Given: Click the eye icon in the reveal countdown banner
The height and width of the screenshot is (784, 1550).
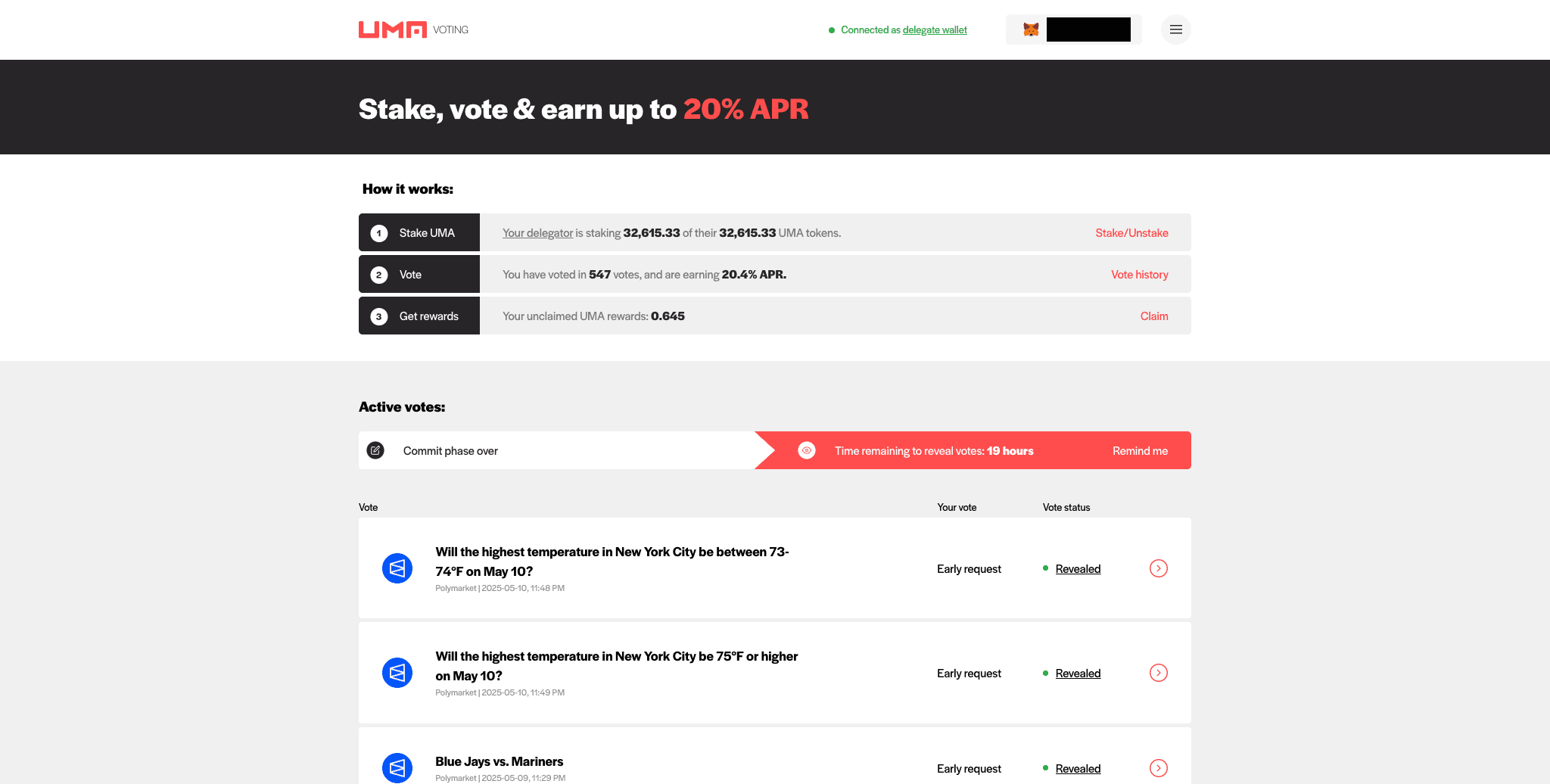Looking at the screenshot, I should (807, 450).
